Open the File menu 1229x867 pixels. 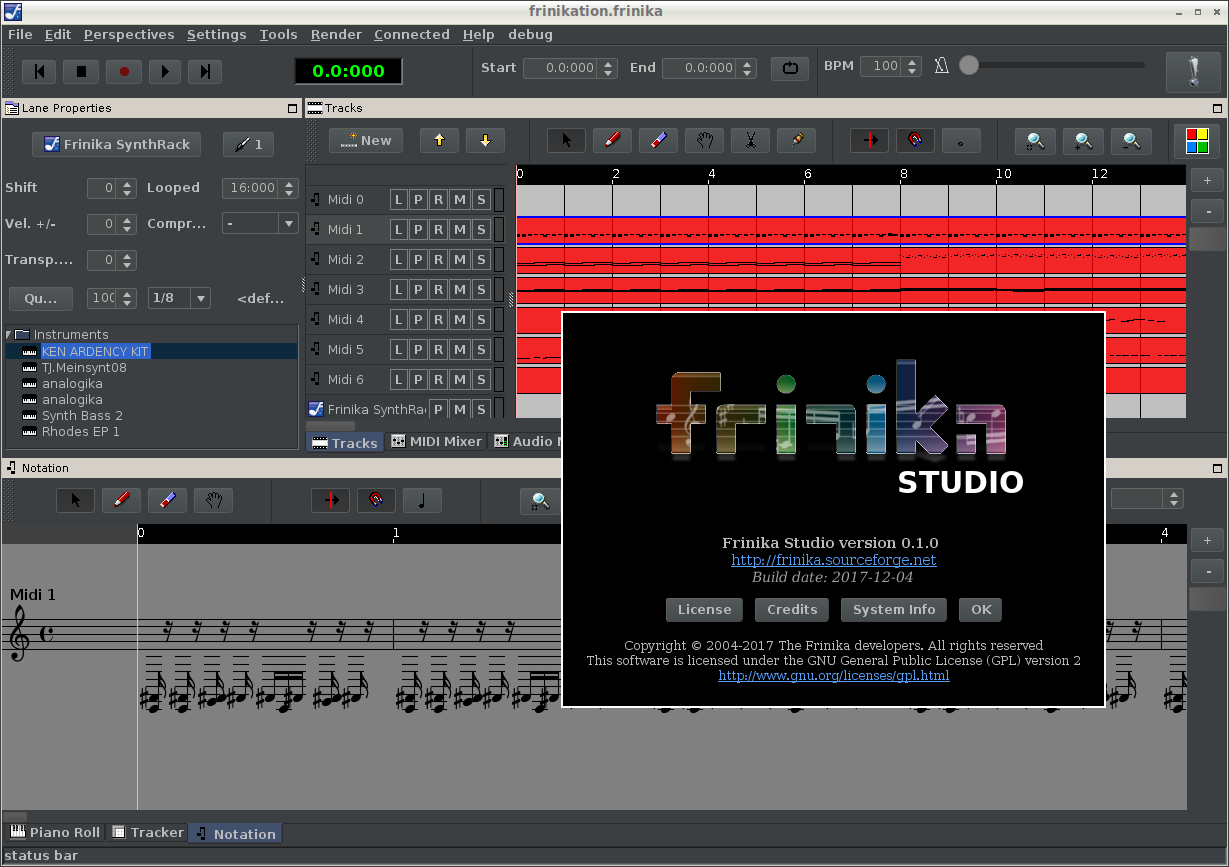pos(20,34)
